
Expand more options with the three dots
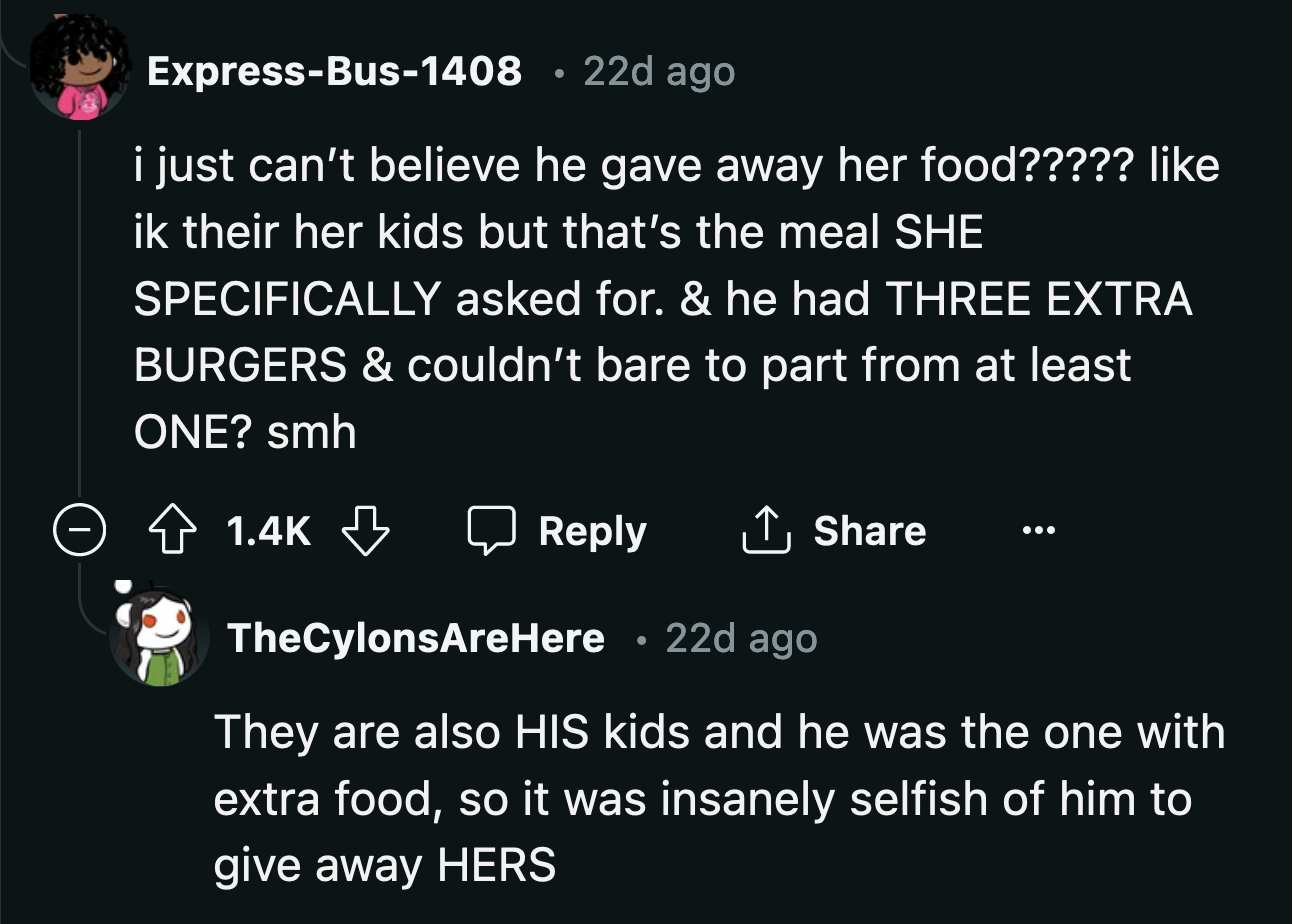[x=1037, y=531]
